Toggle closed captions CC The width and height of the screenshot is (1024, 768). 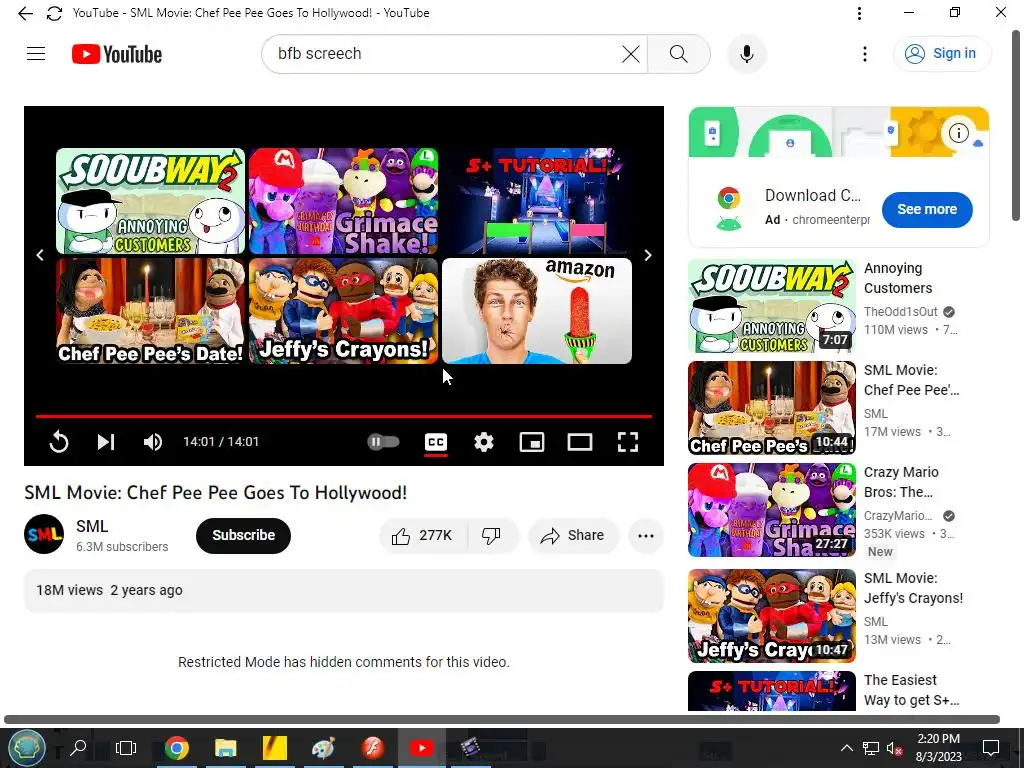pyautogui.click(x=436, y=442)
